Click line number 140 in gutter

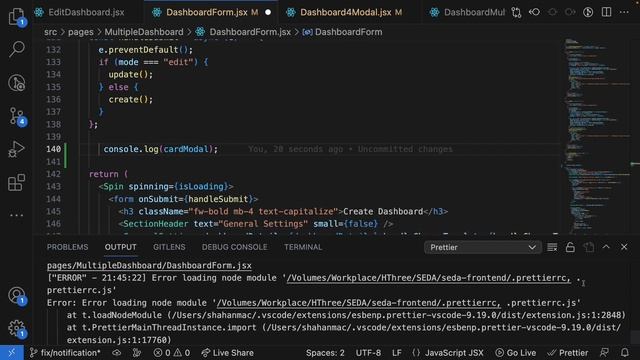click(x=53, y=149)
